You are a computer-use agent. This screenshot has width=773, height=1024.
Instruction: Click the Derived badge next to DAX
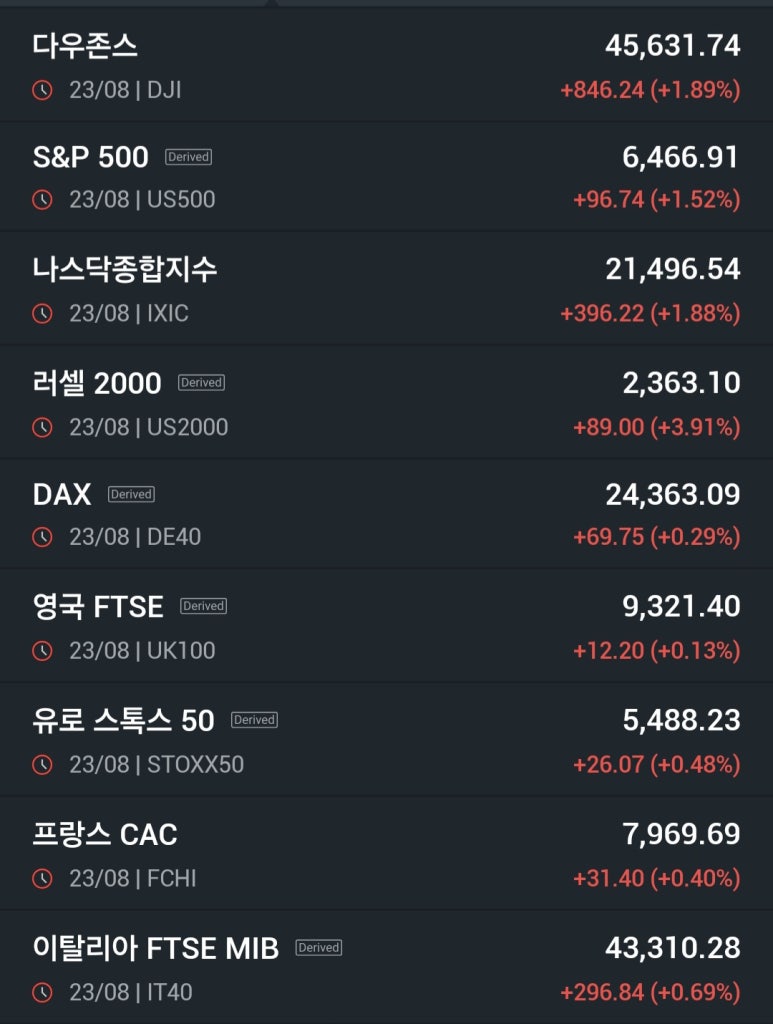(x=131, y=494)
